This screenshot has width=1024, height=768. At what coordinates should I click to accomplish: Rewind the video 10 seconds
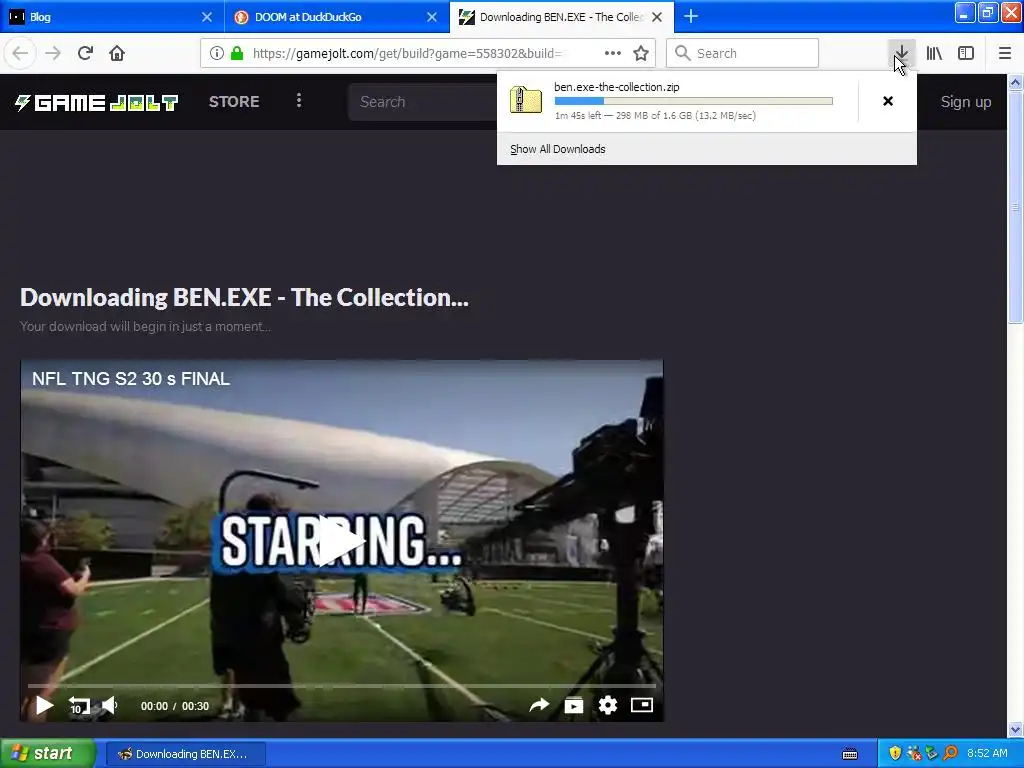pyautogui.click(x=78, y=705)
